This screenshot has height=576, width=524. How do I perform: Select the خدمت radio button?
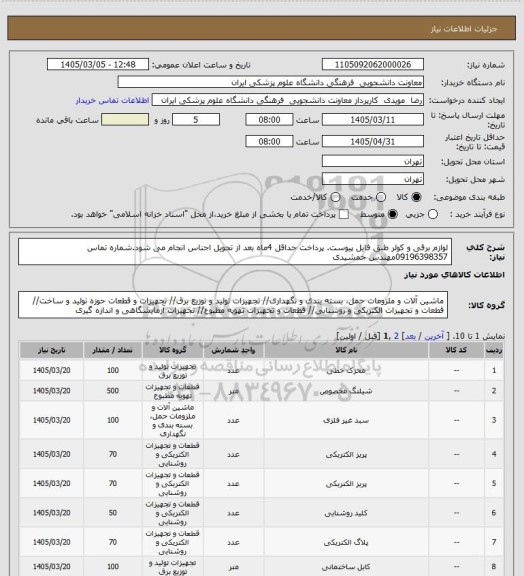tap(381, 197)
